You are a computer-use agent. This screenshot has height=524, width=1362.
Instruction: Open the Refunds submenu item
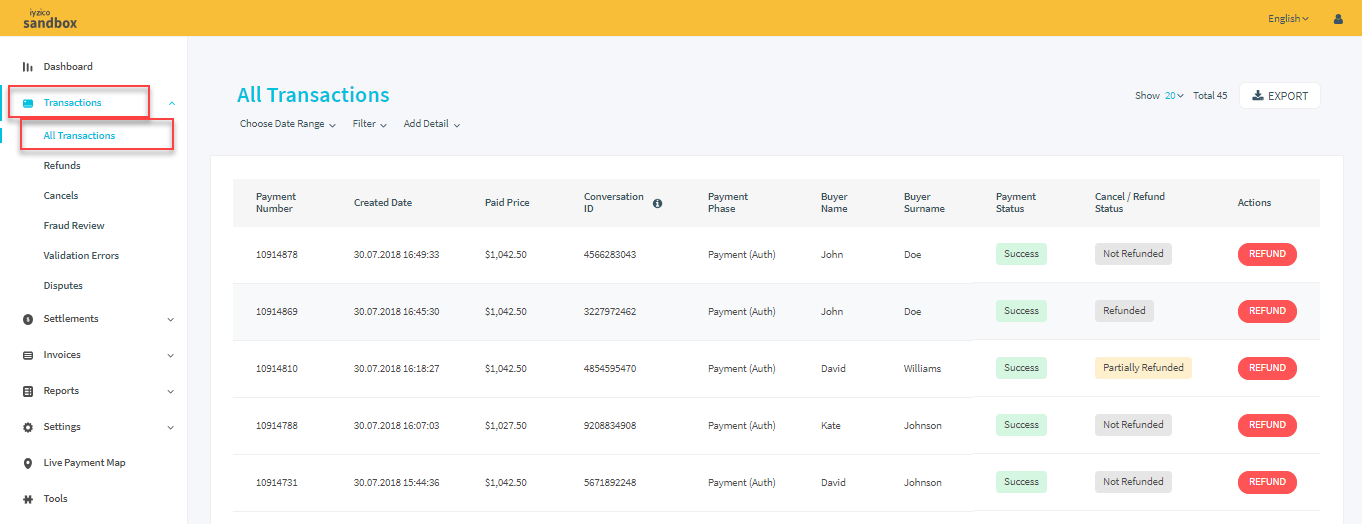(x=62, y=166)
